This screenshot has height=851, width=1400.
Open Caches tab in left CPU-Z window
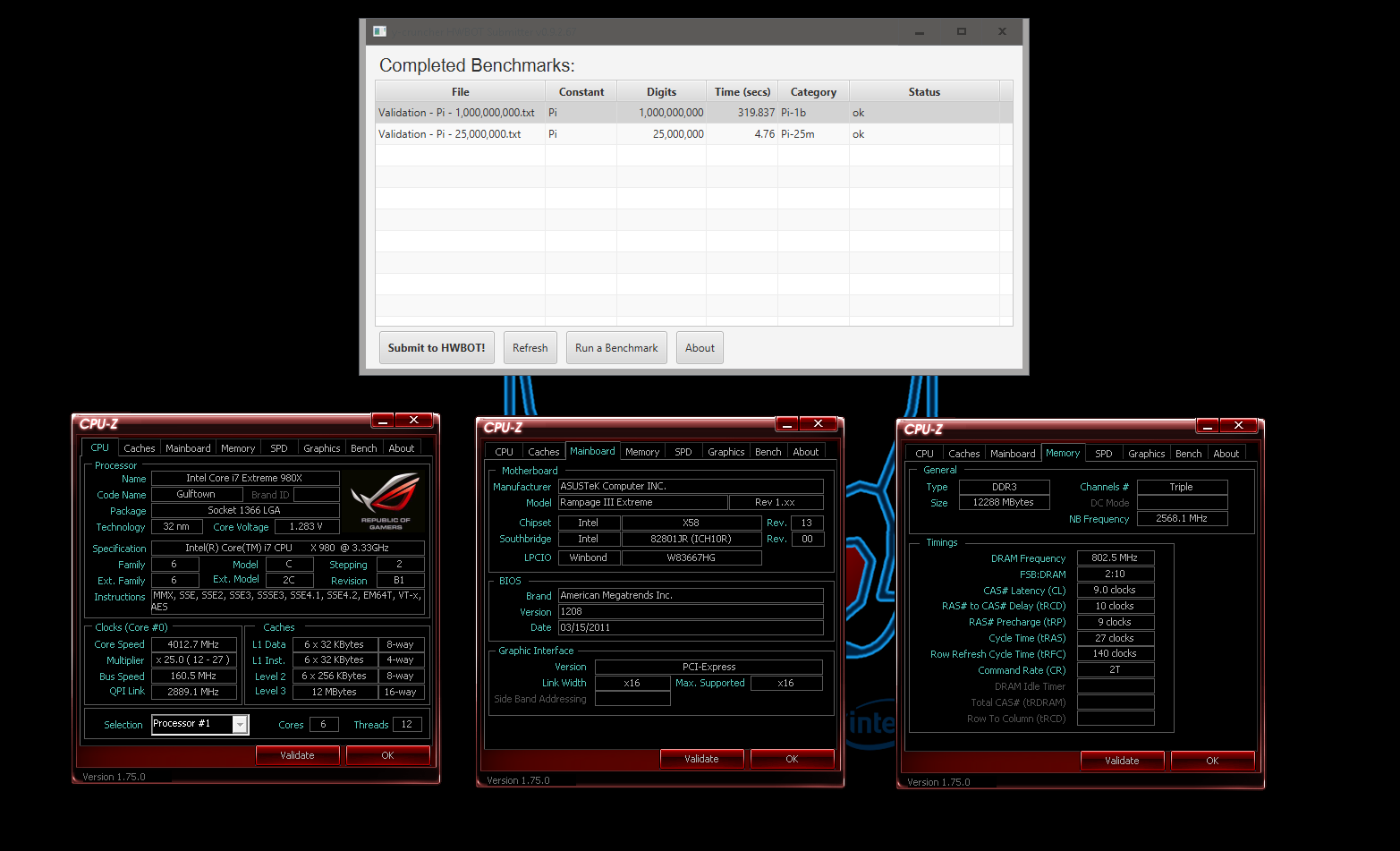(x=140, y=448)
